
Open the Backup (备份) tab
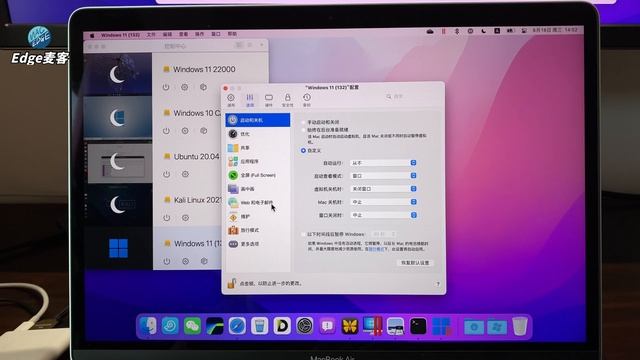point(307,100)
